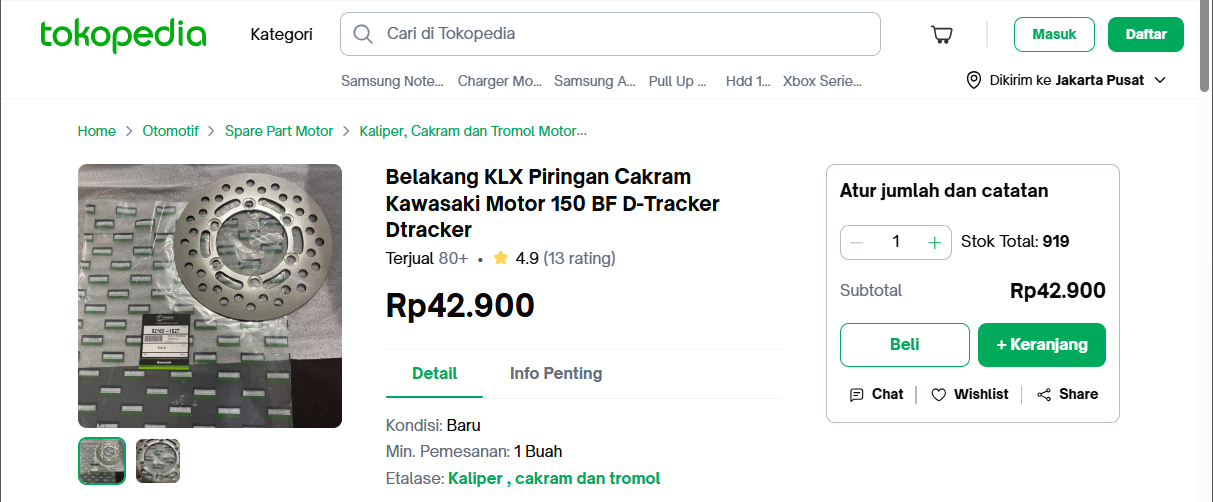Expand the Jakarta Pusat delivery dropdown
The image size is (1213, 502).
pyautogui.click(x=1160, y=80)
